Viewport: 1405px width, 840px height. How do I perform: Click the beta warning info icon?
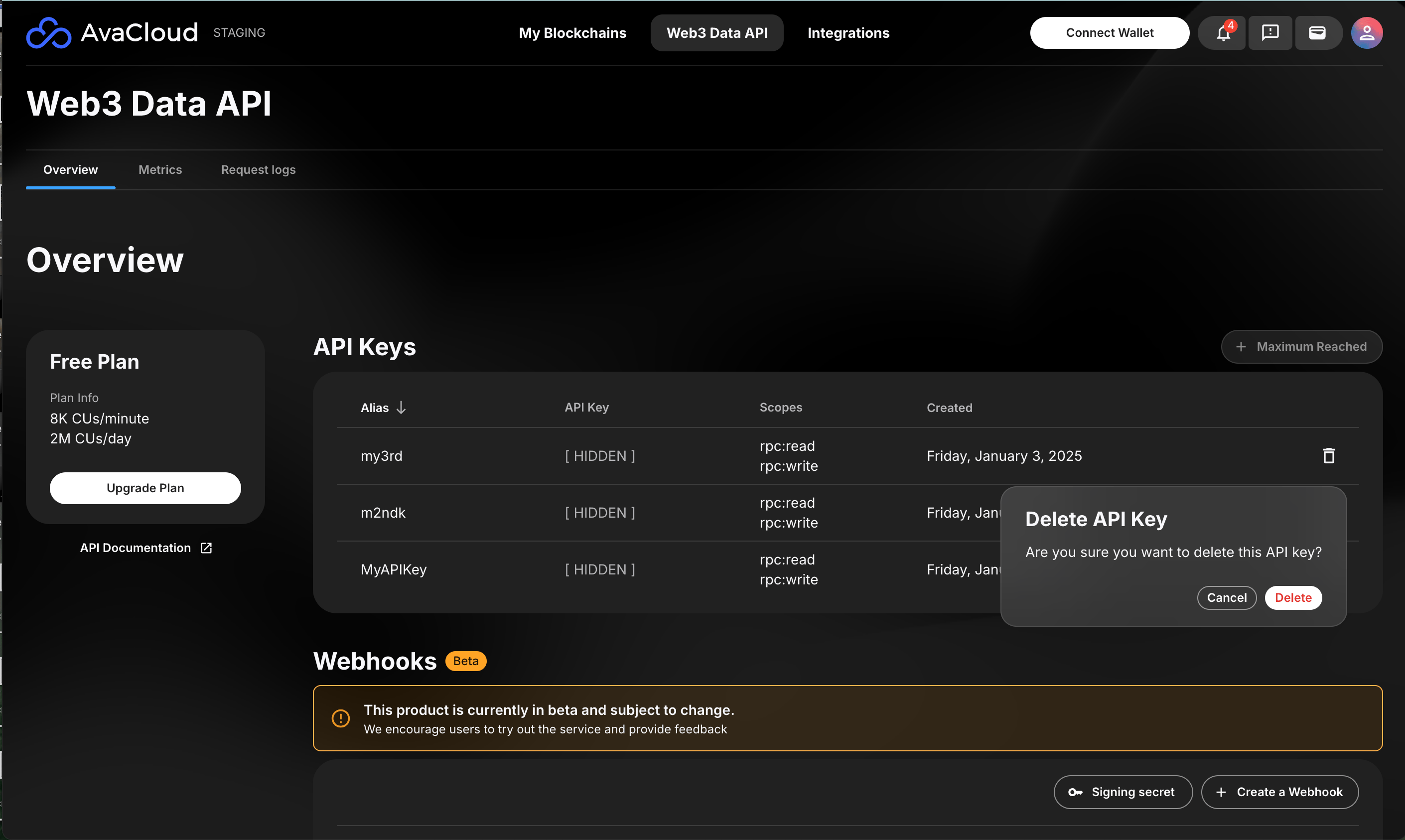[x=340, y=718]
